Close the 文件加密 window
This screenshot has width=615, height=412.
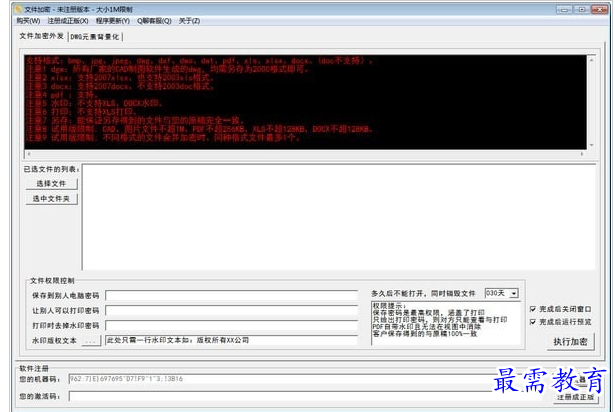coord(600,9)
